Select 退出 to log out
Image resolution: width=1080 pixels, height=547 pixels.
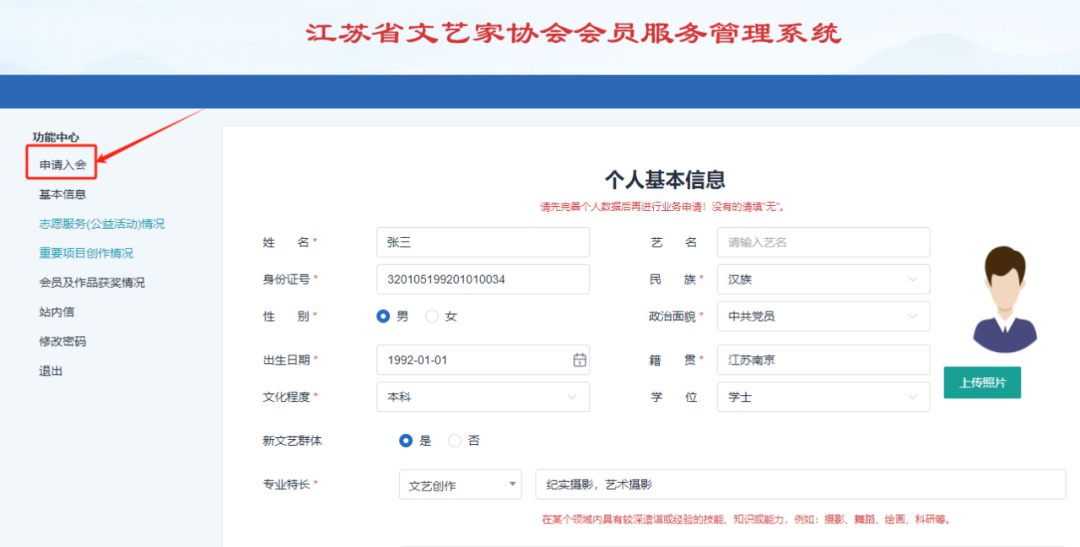click(x=51, y=371)
